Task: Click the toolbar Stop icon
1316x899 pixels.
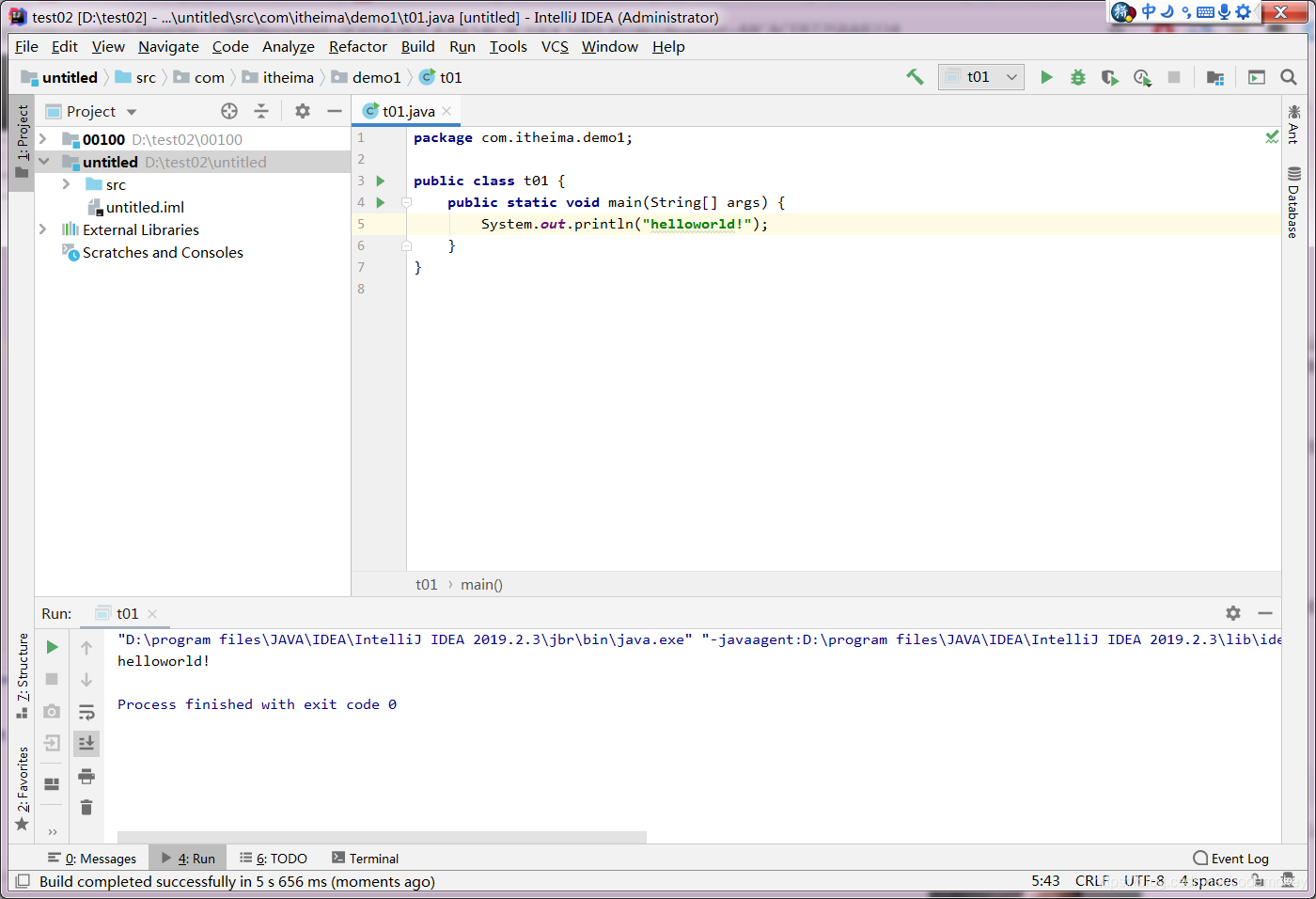Action: click(1174, 77)
